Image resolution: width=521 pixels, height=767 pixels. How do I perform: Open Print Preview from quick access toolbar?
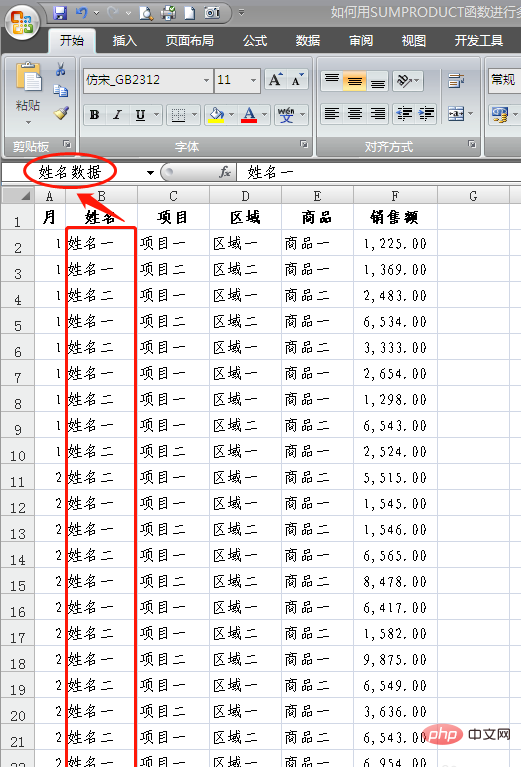146,13
